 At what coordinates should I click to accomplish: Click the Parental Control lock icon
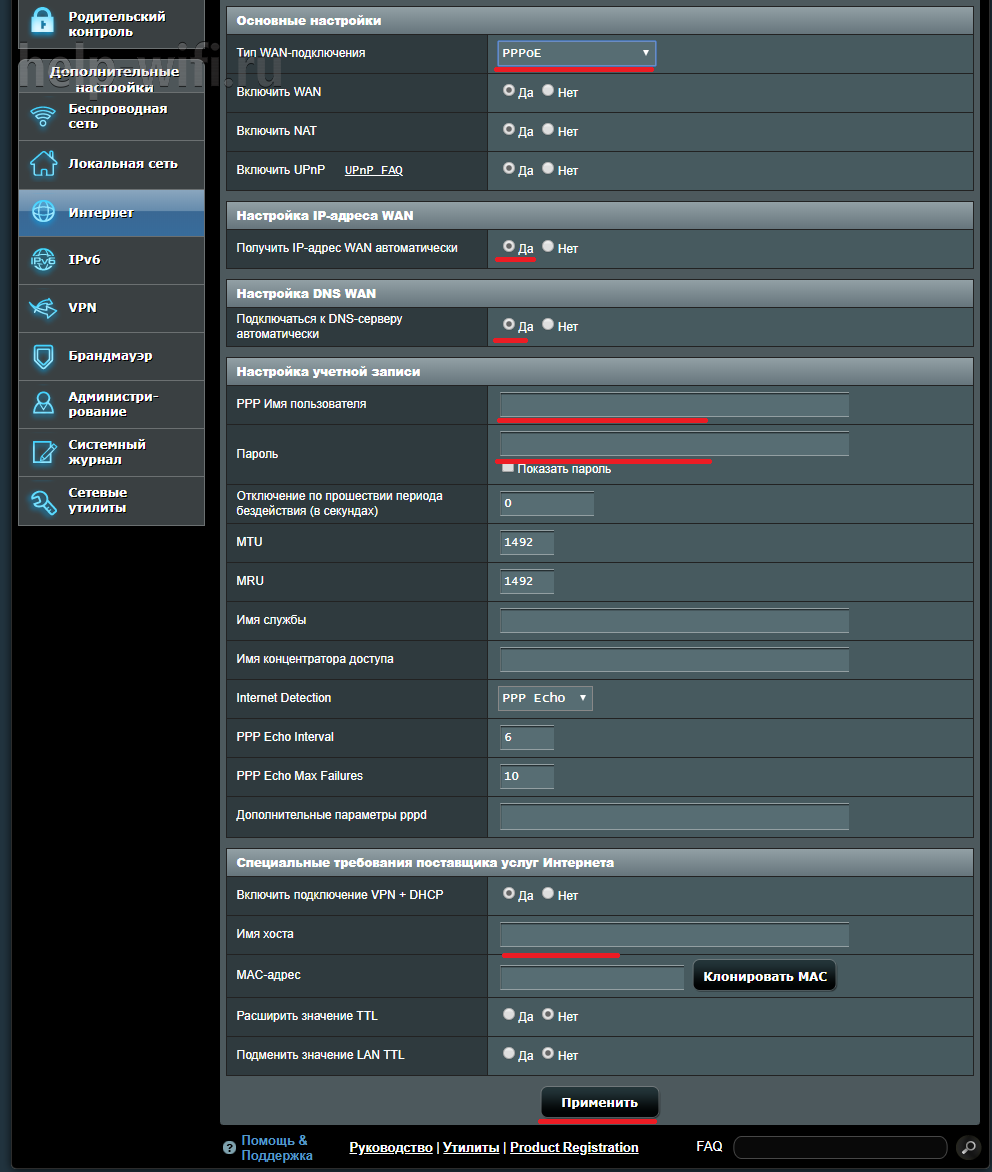42,22
